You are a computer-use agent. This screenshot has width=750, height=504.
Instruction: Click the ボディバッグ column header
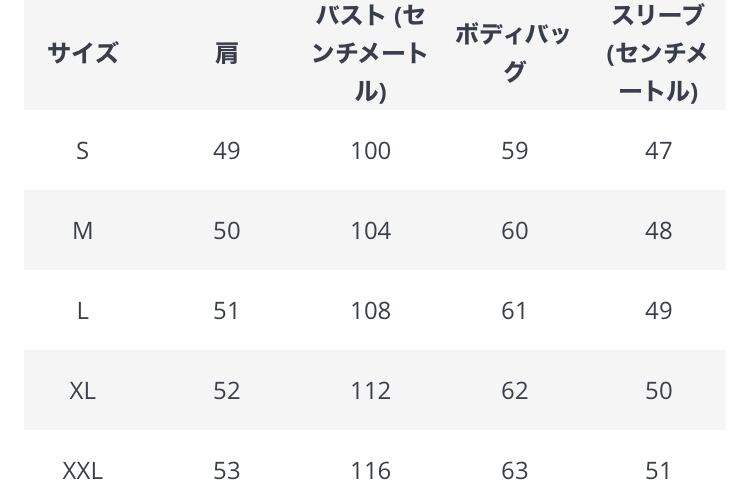[514, 53]
